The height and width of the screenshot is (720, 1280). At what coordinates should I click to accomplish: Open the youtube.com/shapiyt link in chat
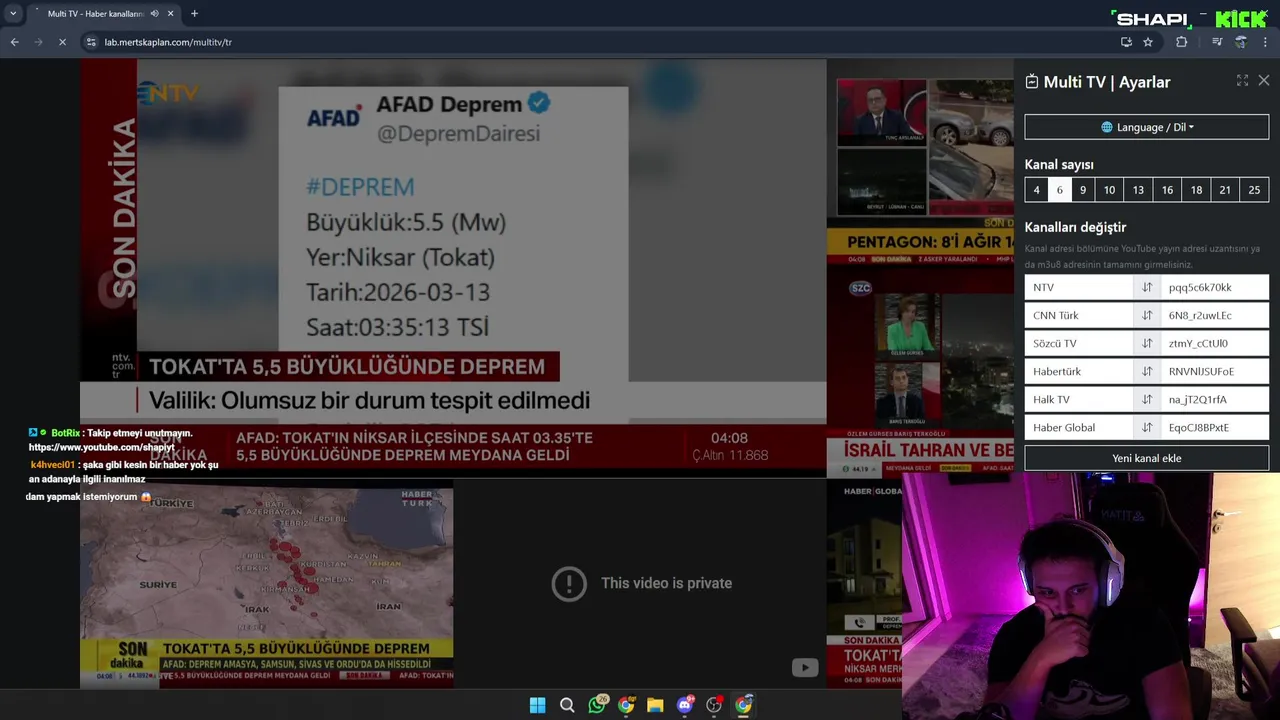(102, 447)
